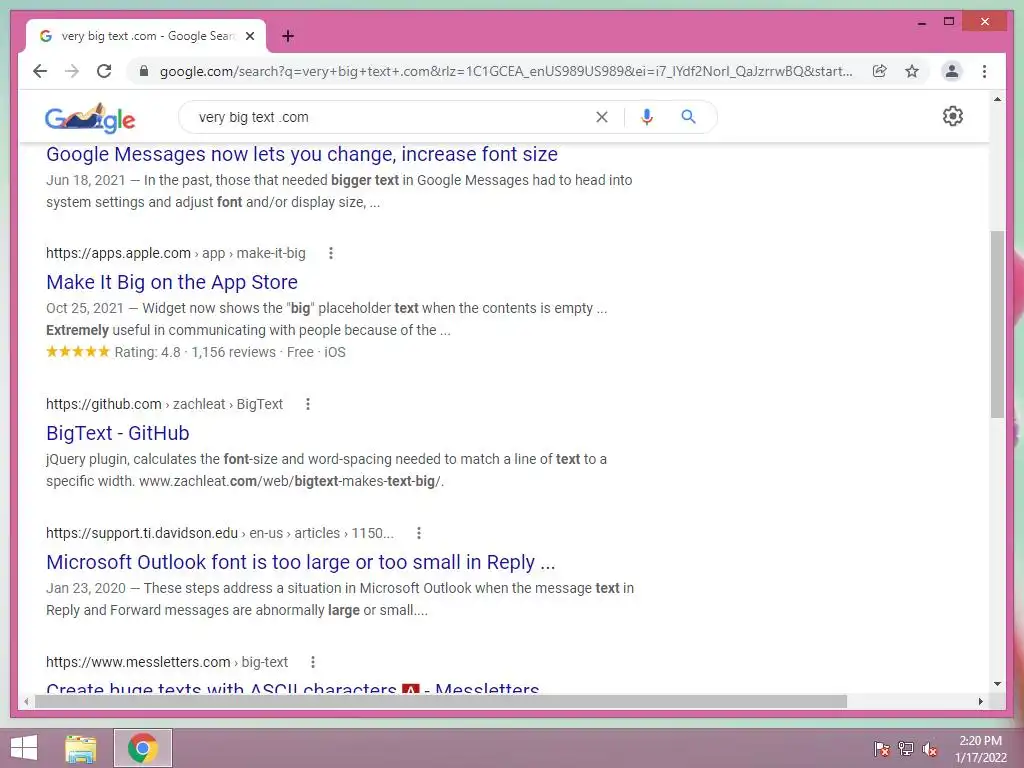1024x768 pixels.
Task: Click the scroll right arrow
Action: tap(980, 701)
